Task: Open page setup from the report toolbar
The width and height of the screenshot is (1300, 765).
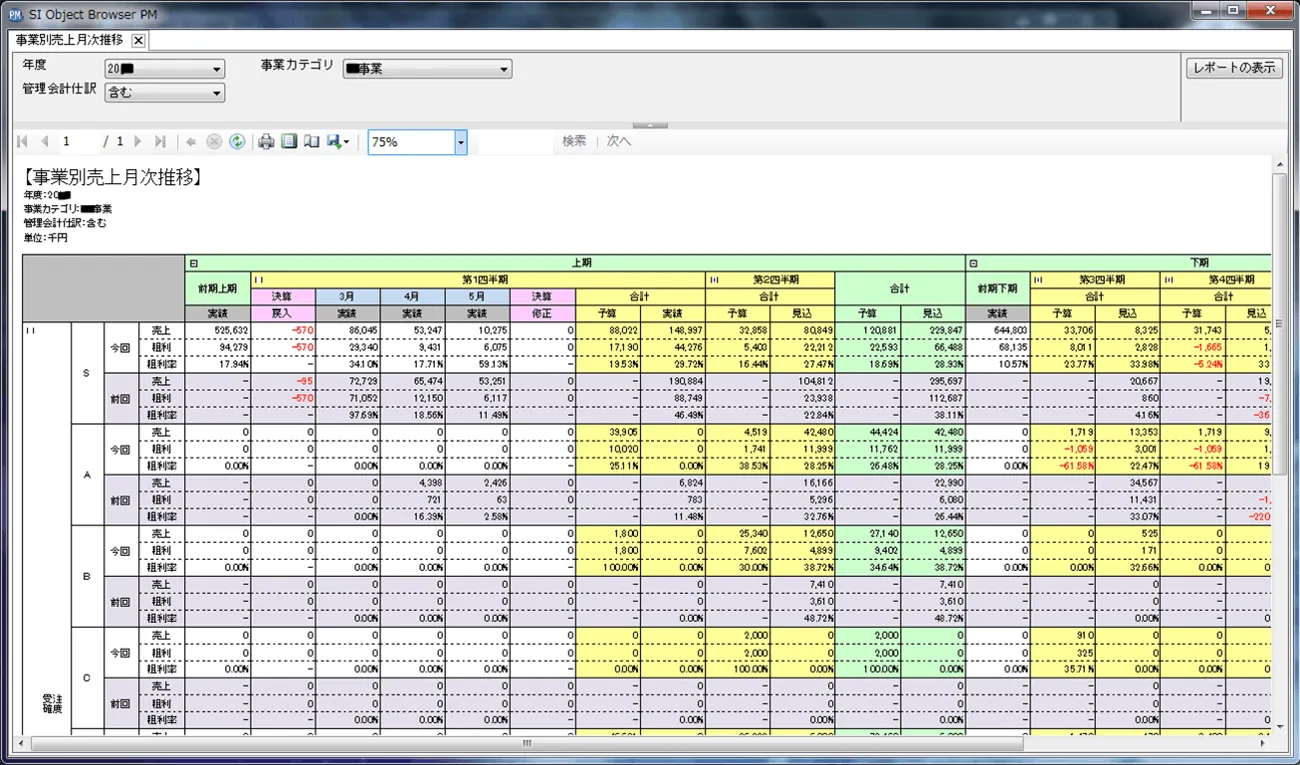Action: 311,142
